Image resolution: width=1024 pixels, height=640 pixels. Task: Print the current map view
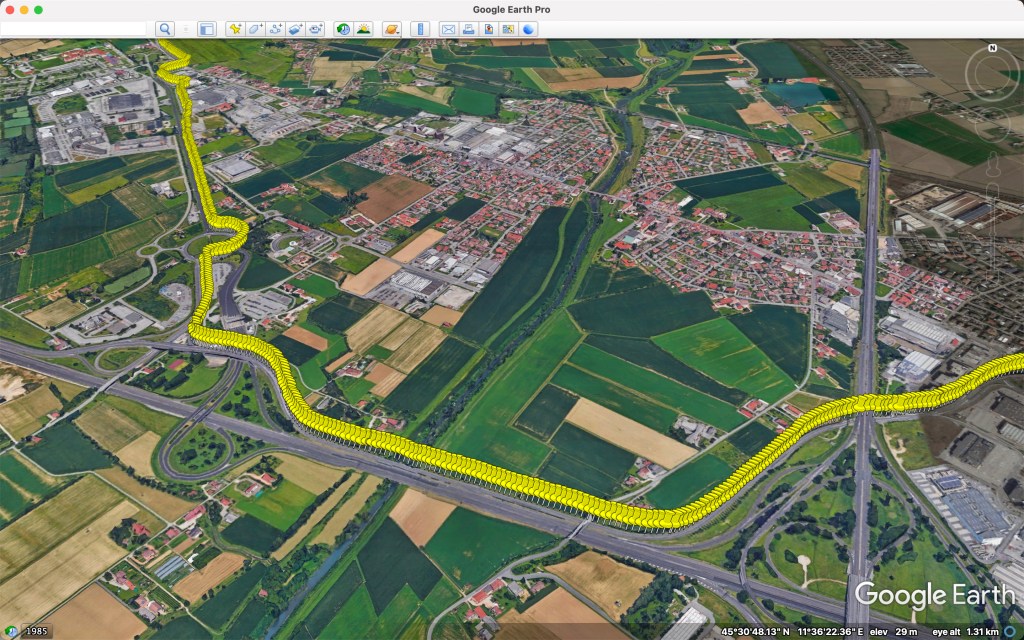click(468, 29)
